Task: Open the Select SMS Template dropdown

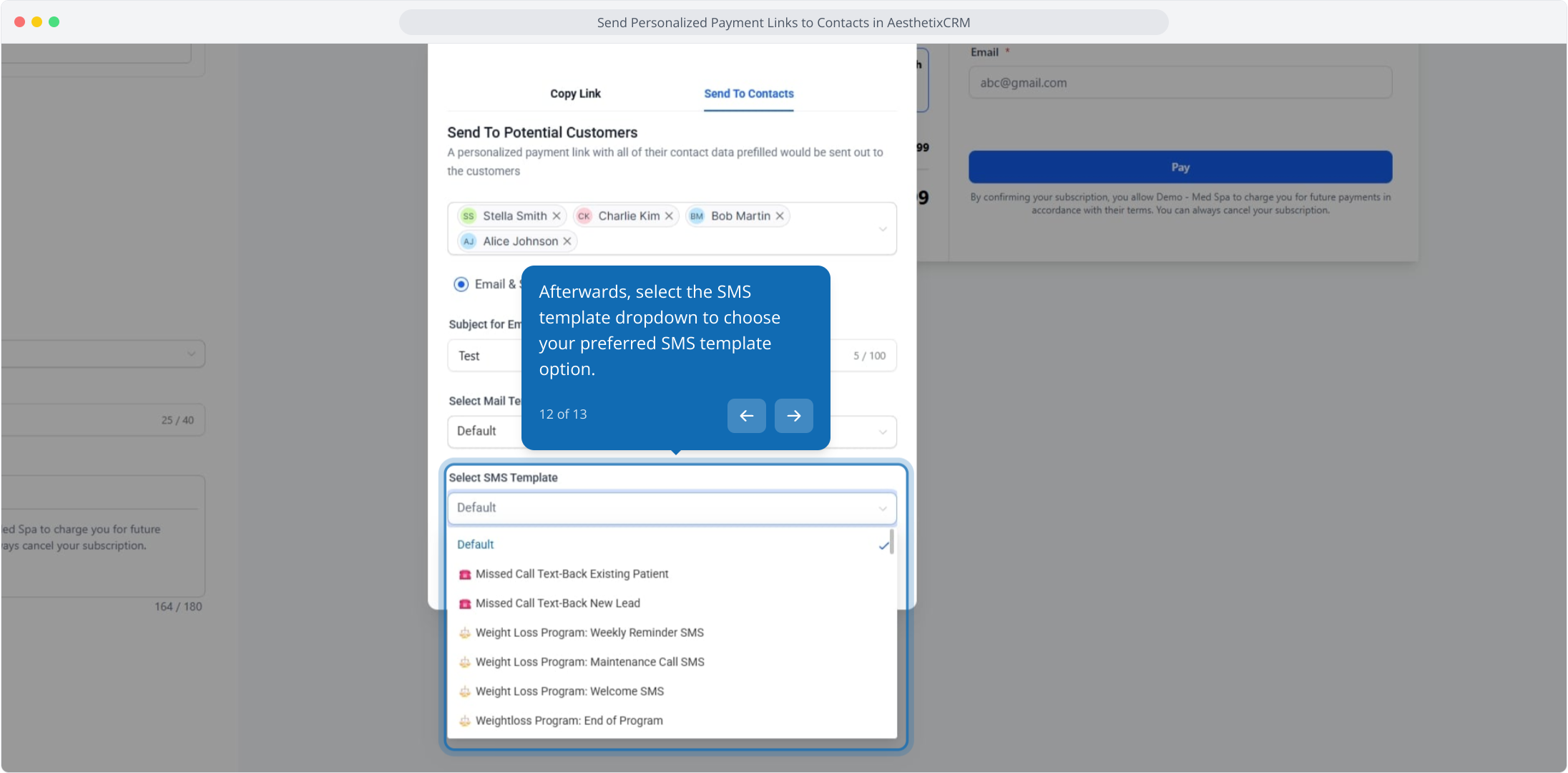Action: [671, 508]
